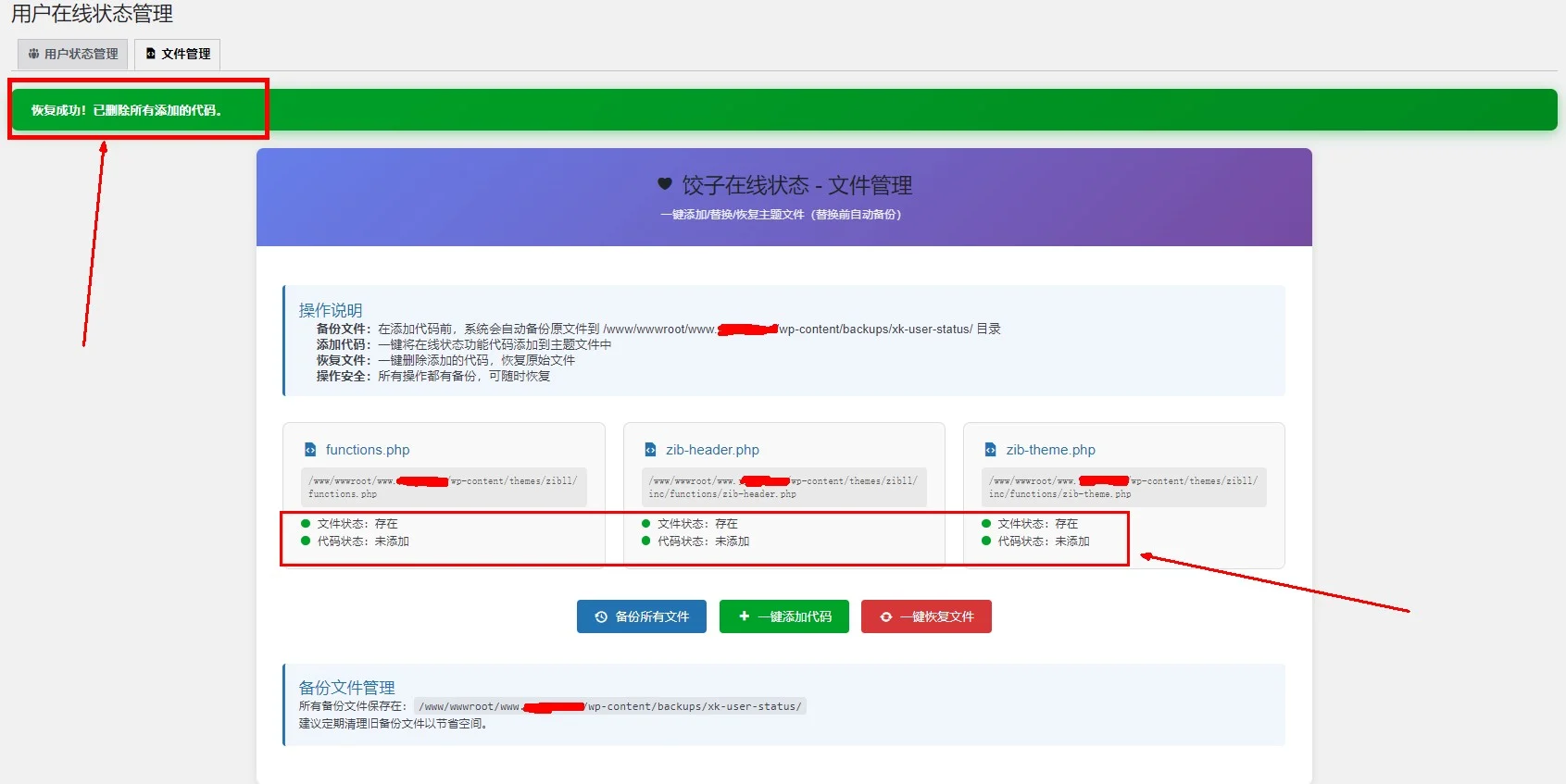Click the 添加代码 instruction line
Screen dimensions: 1566x784
coord(464,344)
